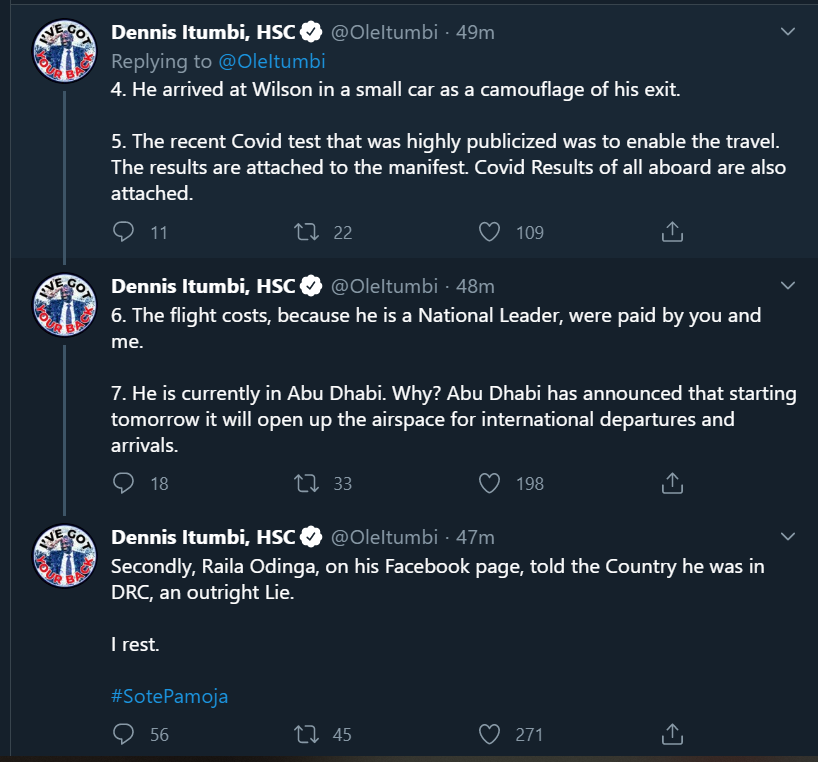Like the tweet with 198 likes
Viewport: 818px width, 762px height.
click(x=489, y=483)
